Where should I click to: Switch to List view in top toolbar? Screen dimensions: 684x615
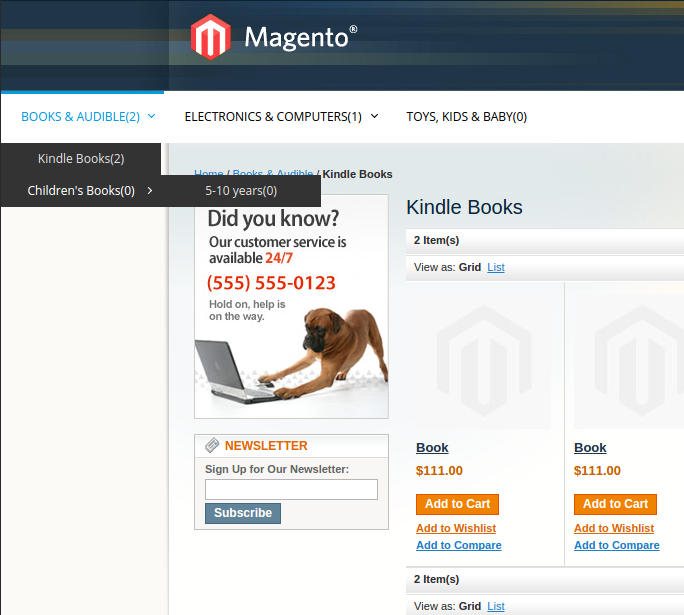coord(496,267)
